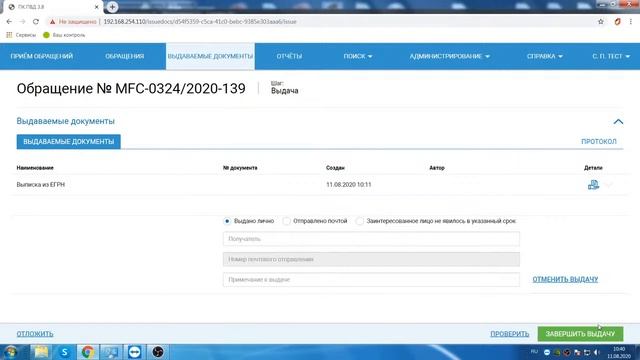Sort by the Наименование column header
This screenshot has width=640, height=360.
coord(35,168)
